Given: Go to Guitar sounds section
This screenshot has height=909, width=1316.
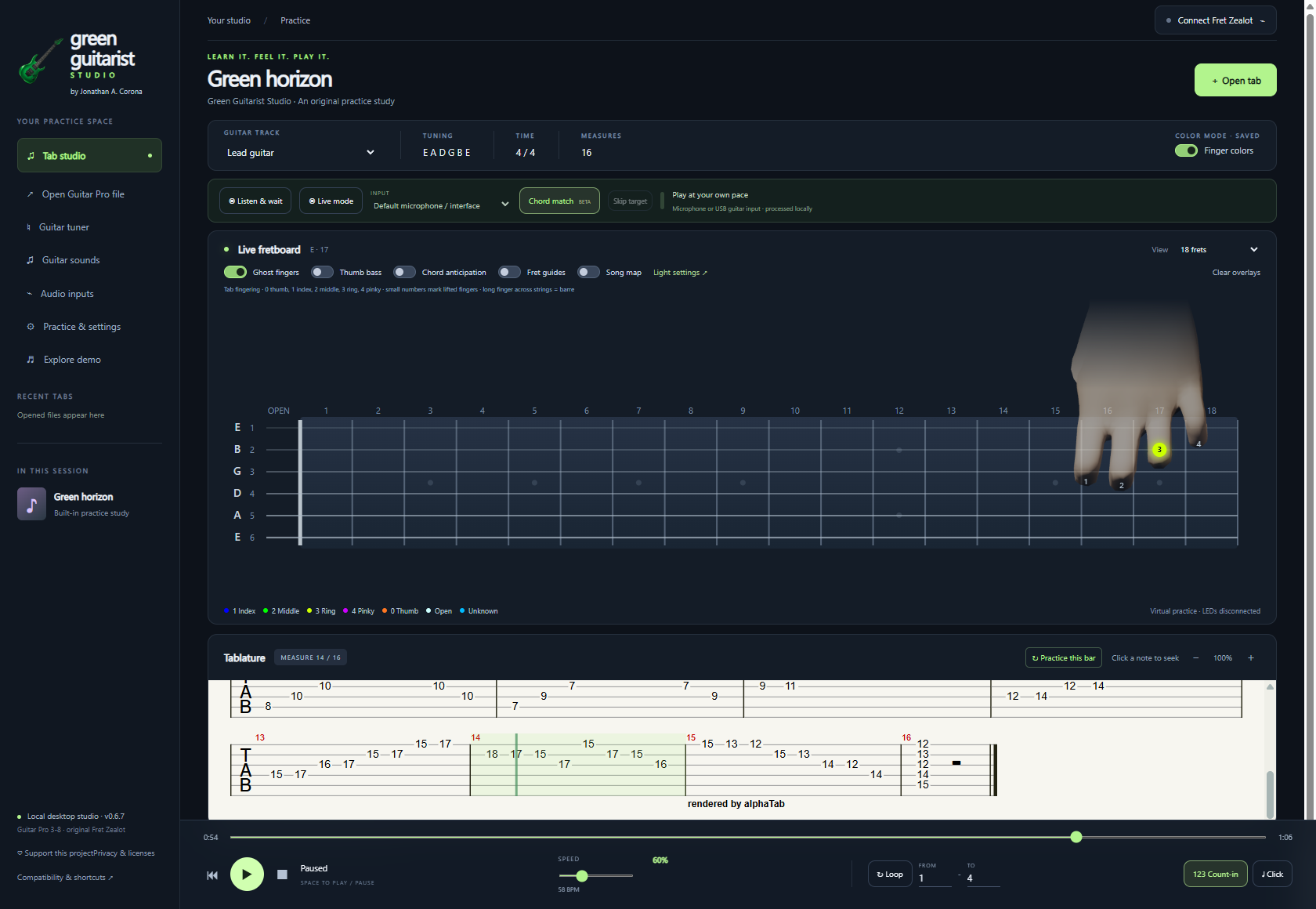Looking at the screenshot, I should [x=89, y=260].
